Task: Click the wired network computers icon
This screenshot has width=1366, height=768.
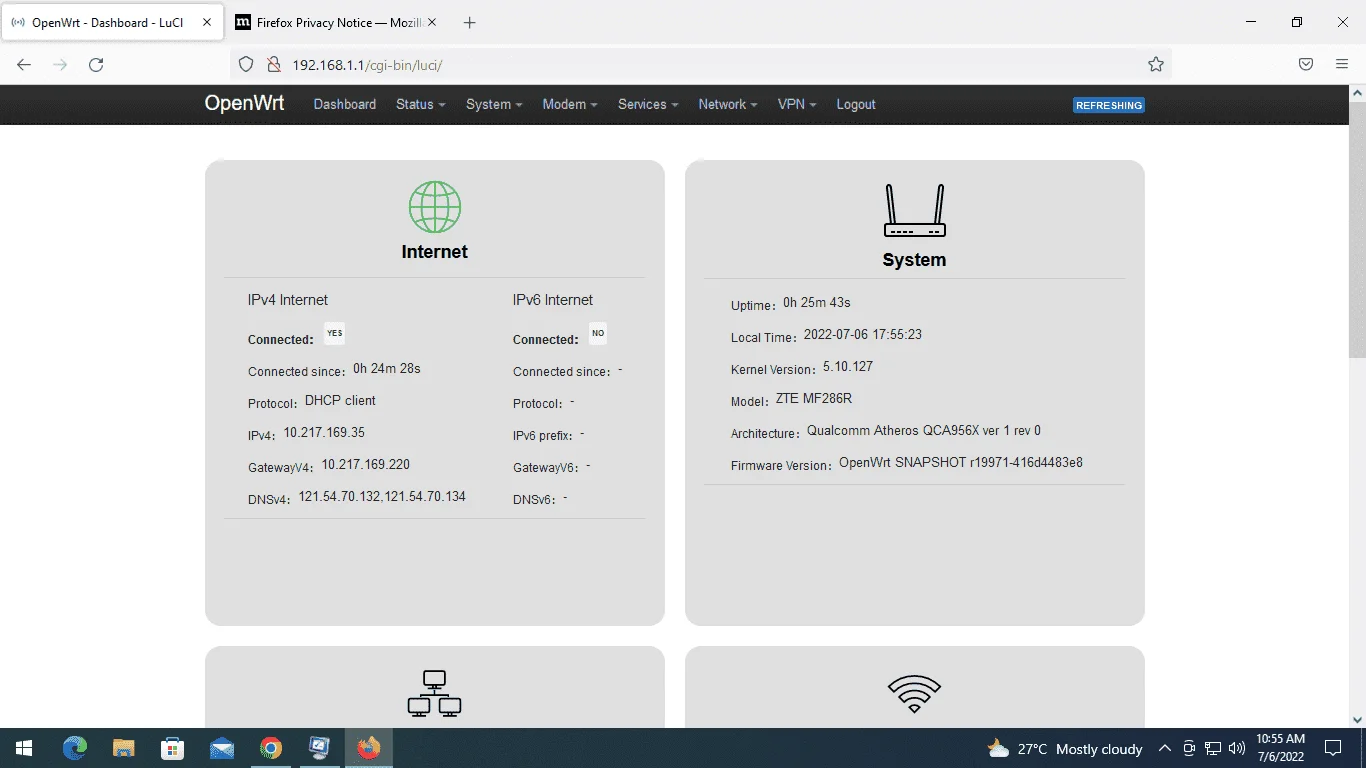Action: (434, 694)
